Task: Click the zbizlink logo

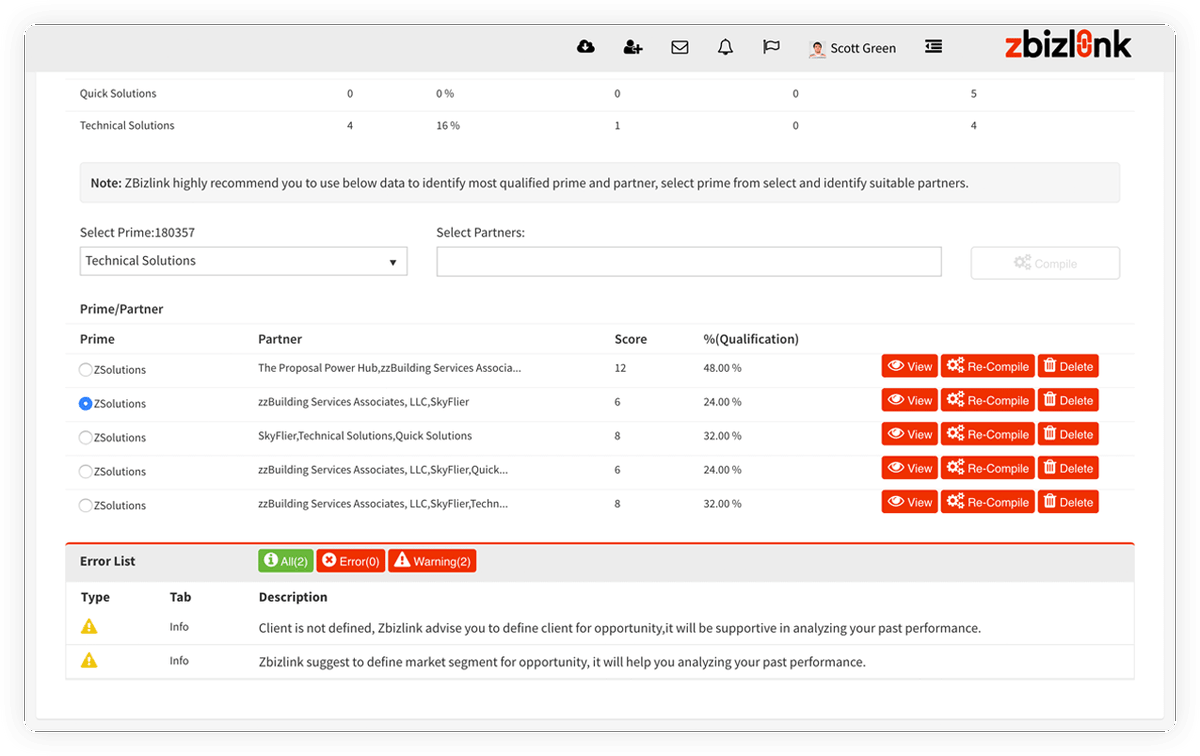Action: click(1068, 45)
